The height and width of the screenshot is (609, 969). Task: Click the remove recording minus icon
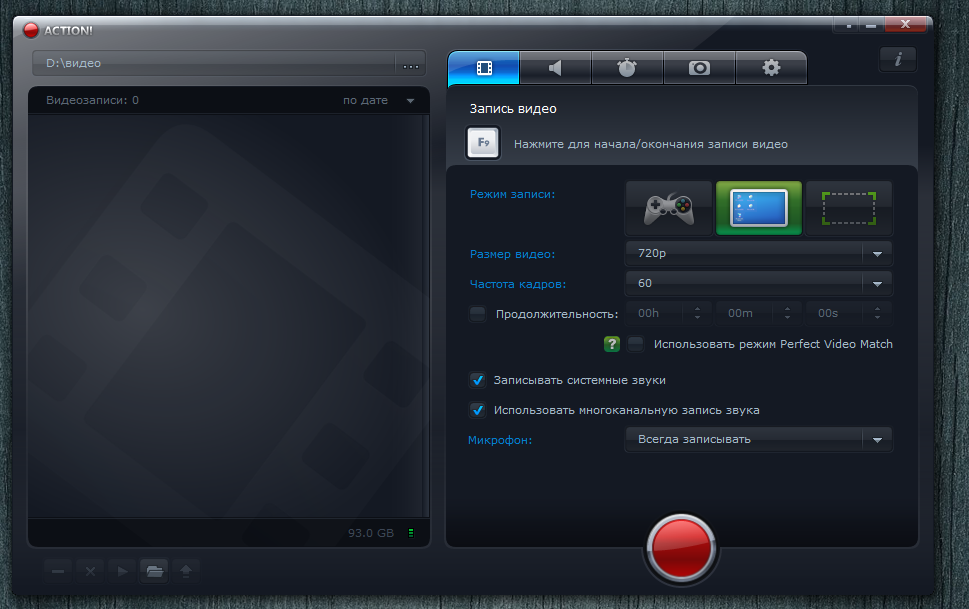58,571
